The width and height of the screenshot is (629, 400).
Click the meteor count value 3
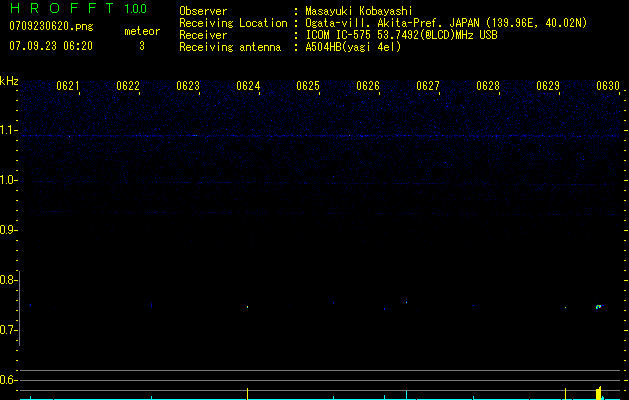click(x=142, y=46)
